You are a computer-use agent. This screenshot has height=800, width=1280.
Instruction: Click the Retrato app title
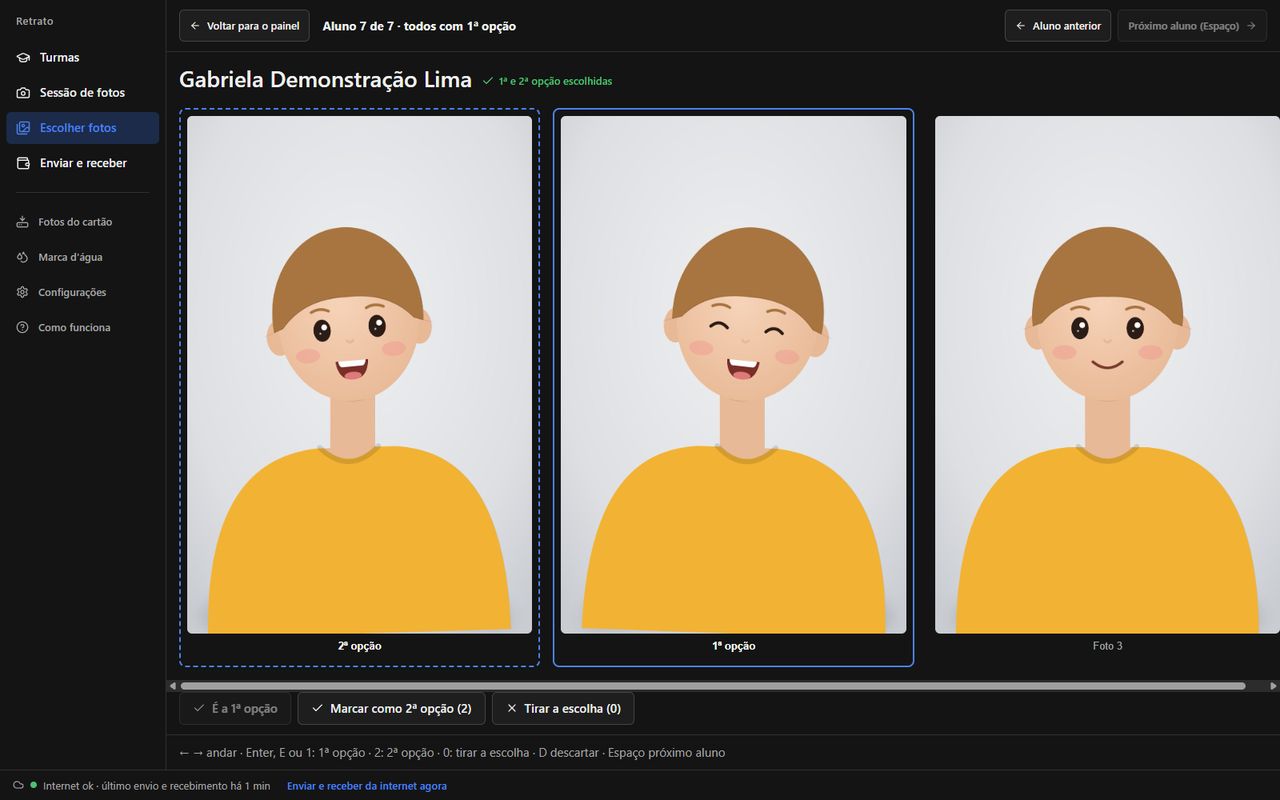[x=35, y=21]
